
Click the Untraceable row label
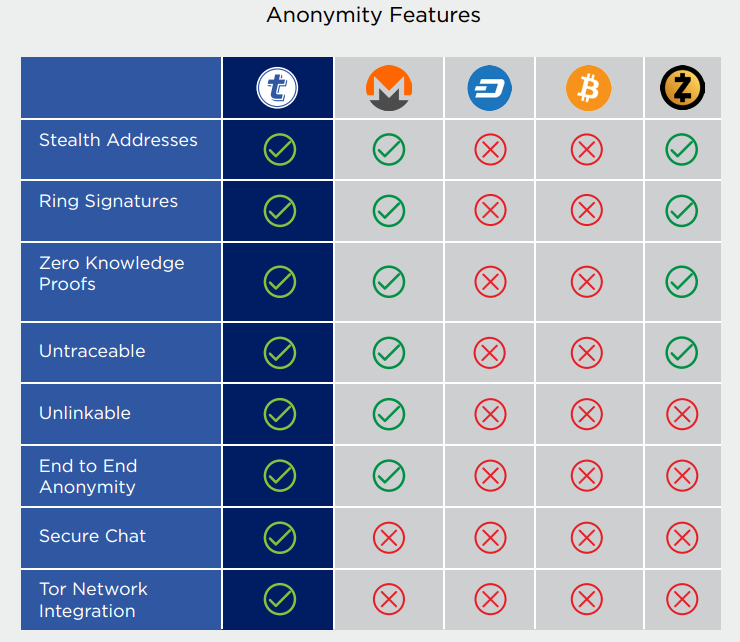(92, 351)
